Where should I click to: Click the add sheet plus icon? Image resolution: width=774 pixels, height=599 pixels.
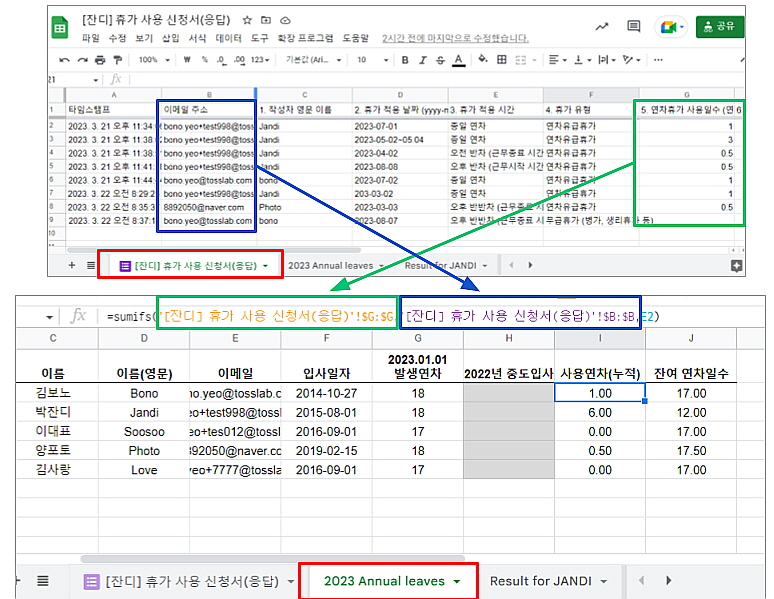point(71,265)
